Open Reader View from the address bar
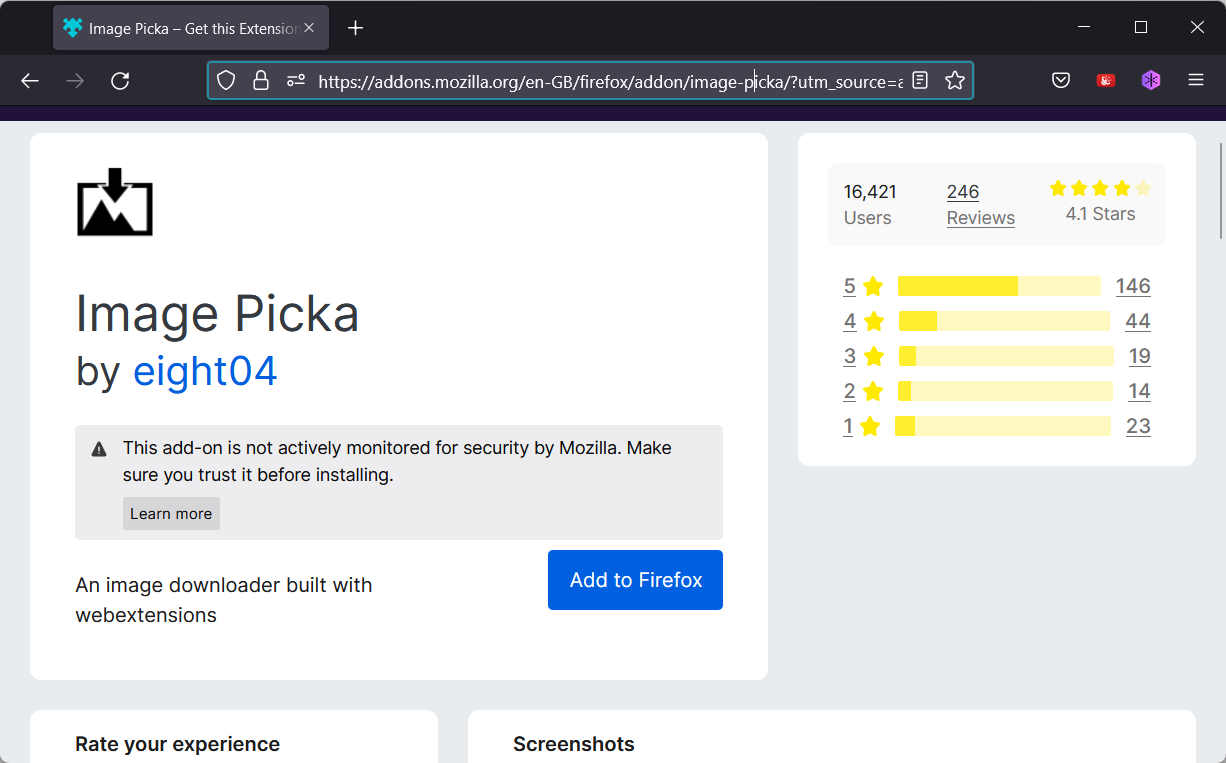Viewport: 1226px width, 763px height. pyautogui.click(x=919, y=80)
